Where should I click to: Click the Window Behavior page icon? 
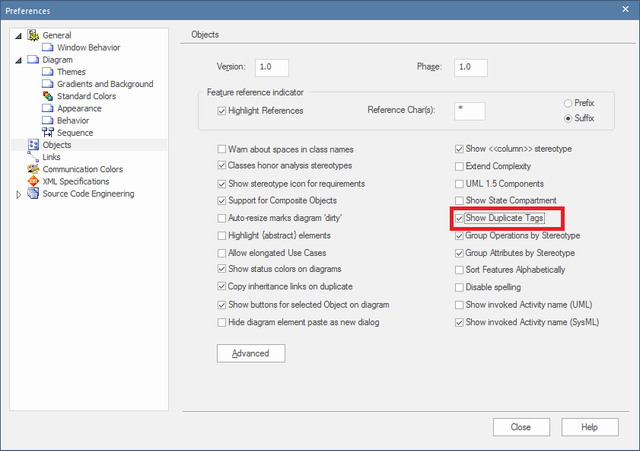point(47,47)
